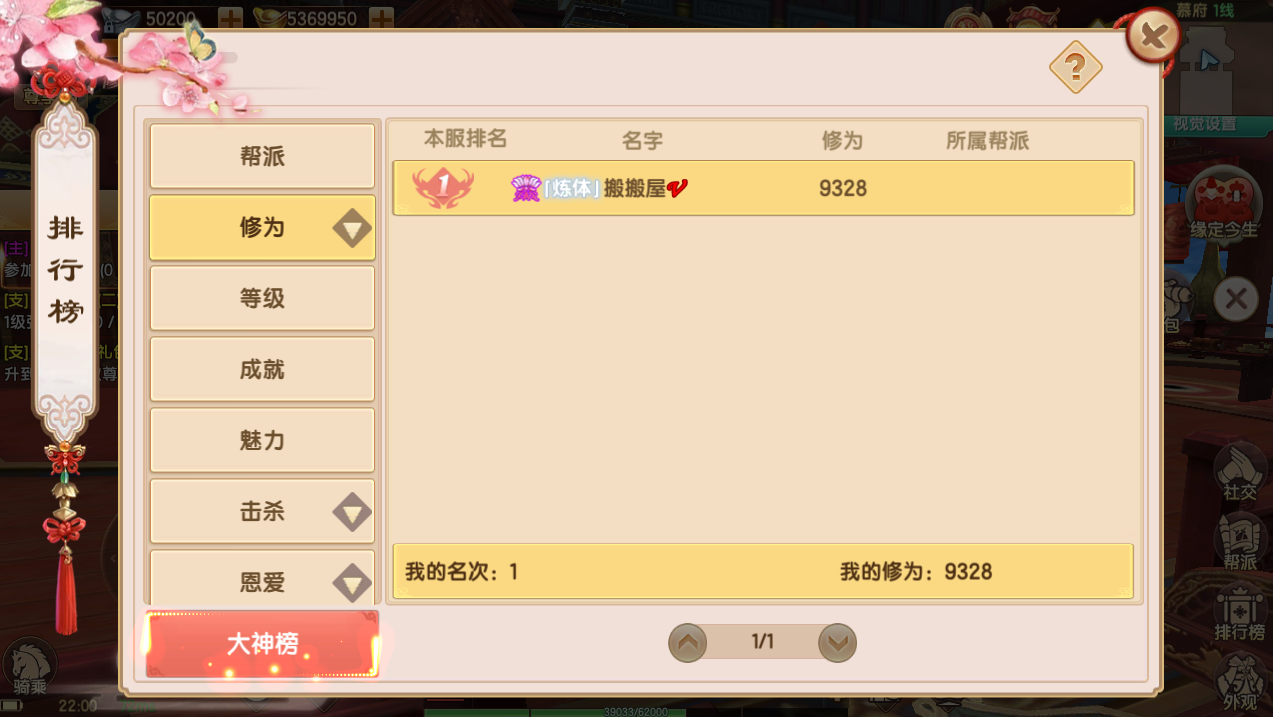
Task: Tap the 缘定今生 event icon
Action: [1224, 207]
